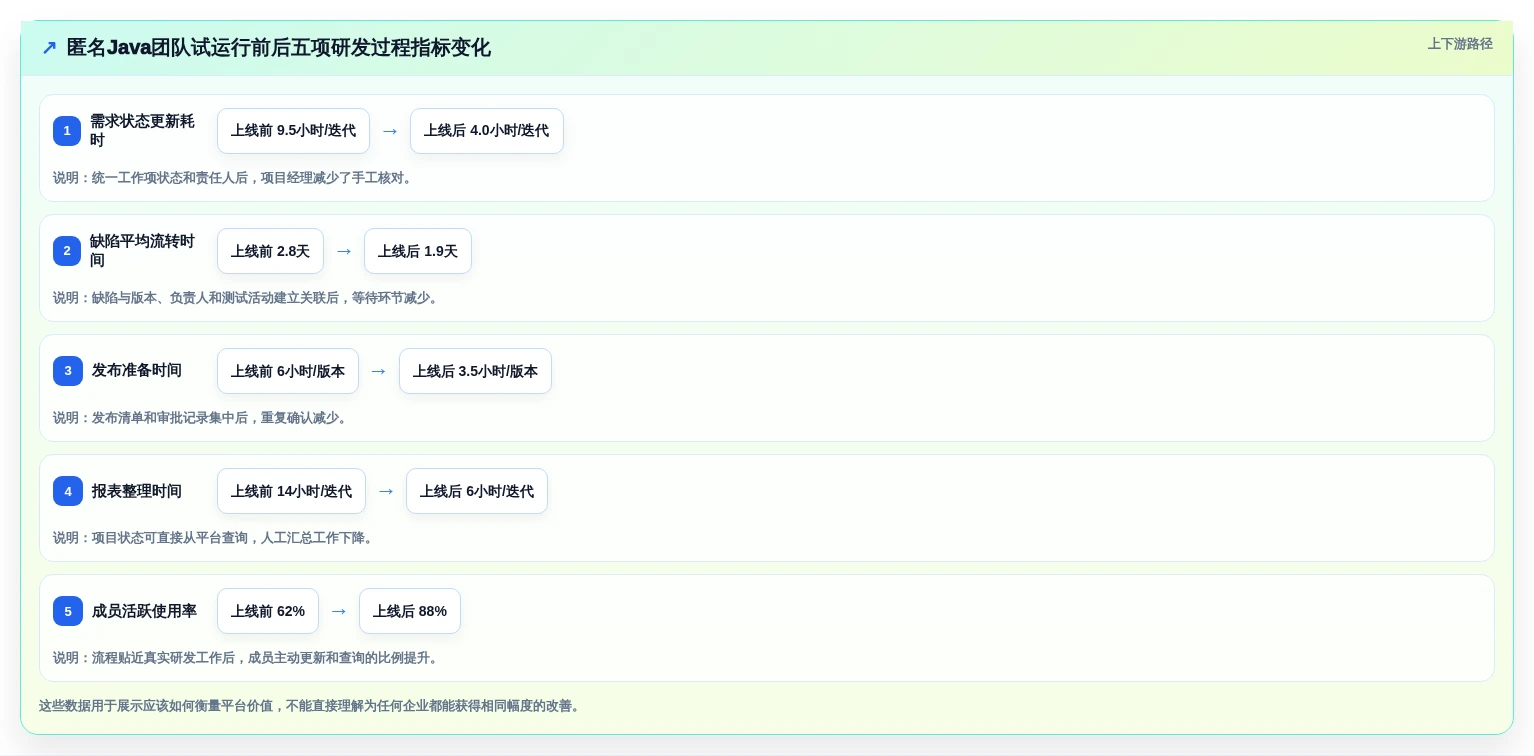Click the 需求状态更新耗时 metric name
This screenshot has height=756, width=1534.
tap(142, 131)
